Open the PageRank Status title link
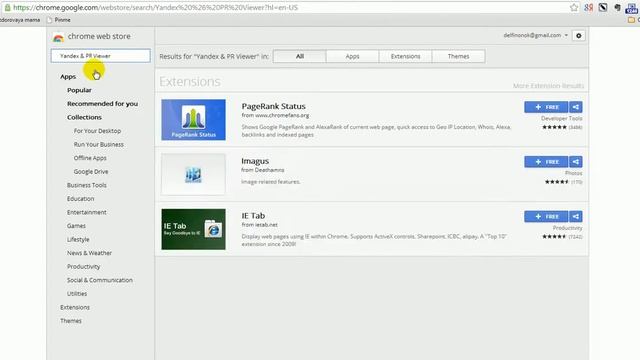Image resolution: width=640 pixels, height=360 pixels. (x=273, y=106)
